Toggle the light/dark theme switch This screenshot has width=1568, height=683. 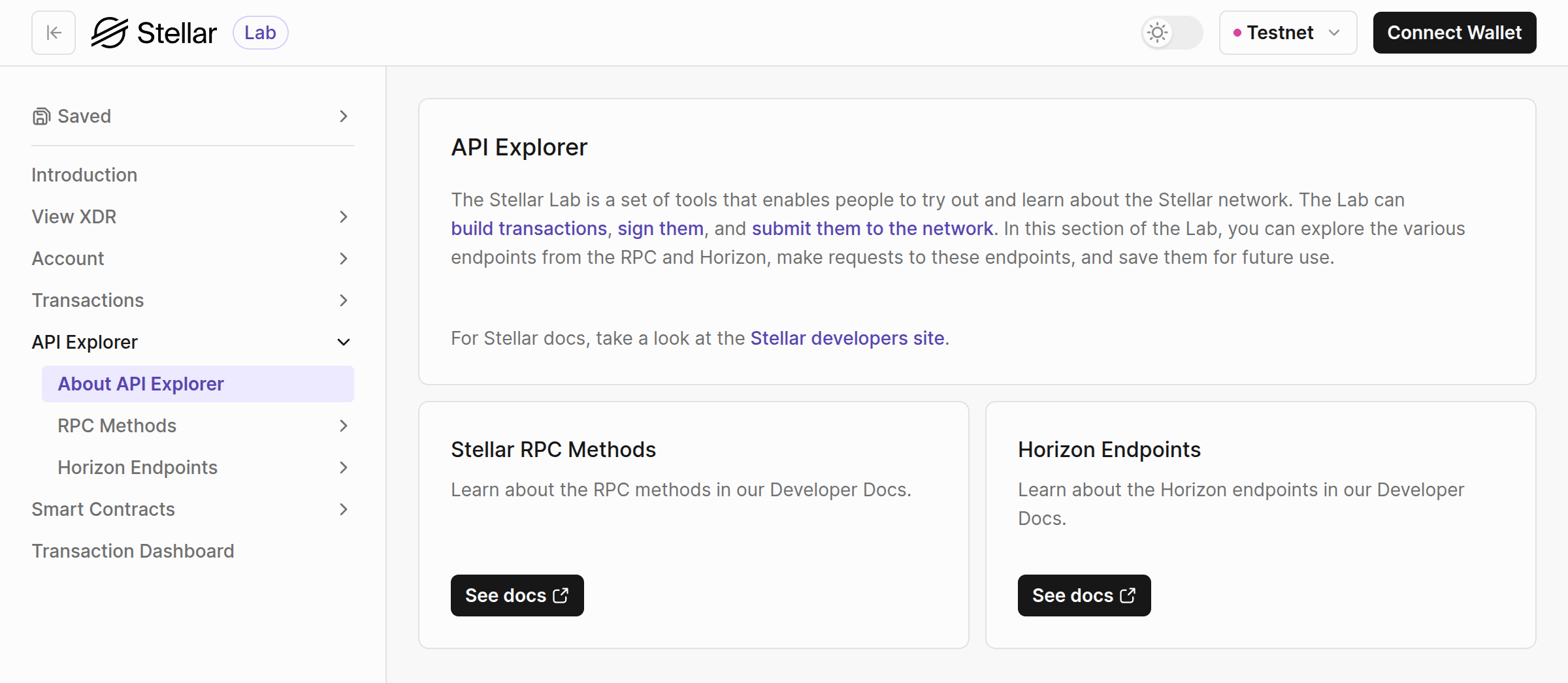[1171, 33]
